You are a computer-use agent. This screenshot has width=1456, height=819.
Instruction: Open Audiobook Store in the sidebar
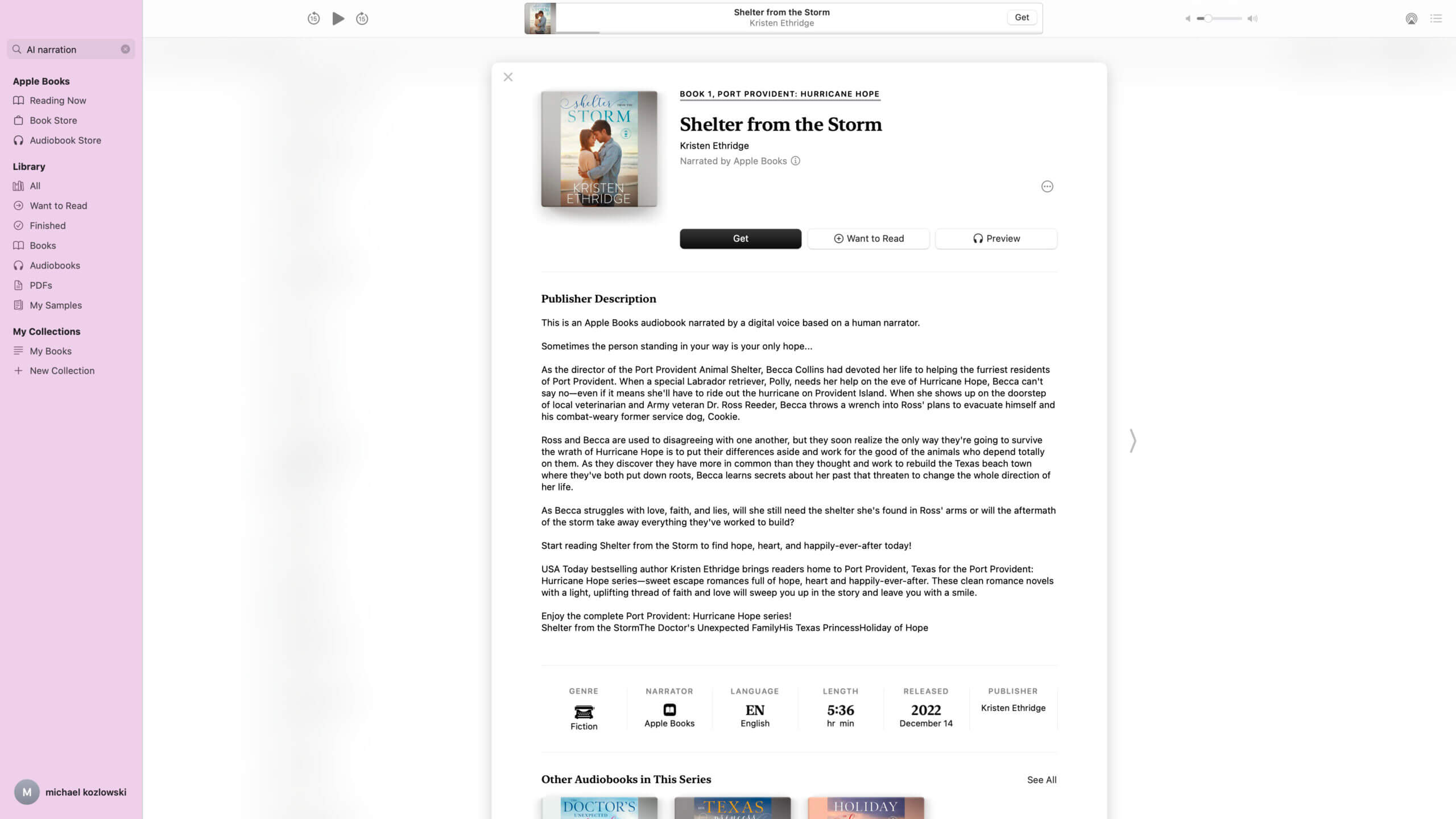coord(65,140)
